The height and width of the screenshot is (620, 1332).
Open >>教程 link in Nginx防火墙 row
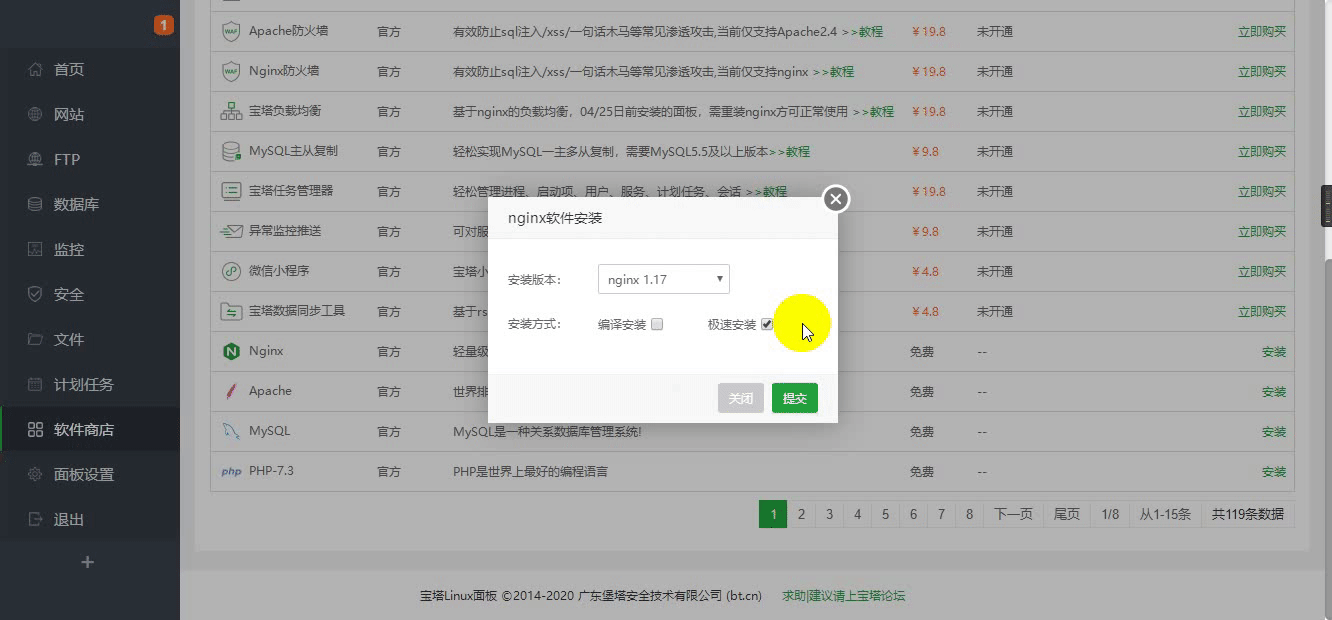point(833,71)
